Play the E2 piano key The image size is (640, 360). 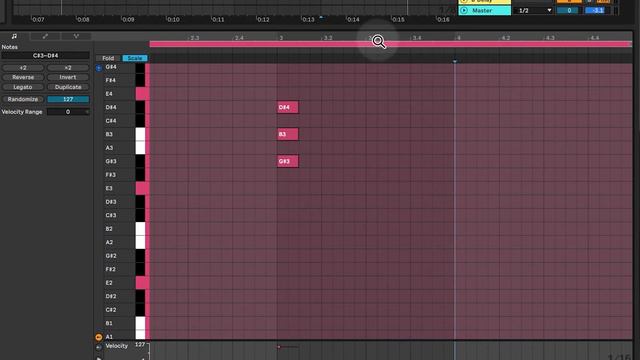pyautogui.click(x=142, y=283)
